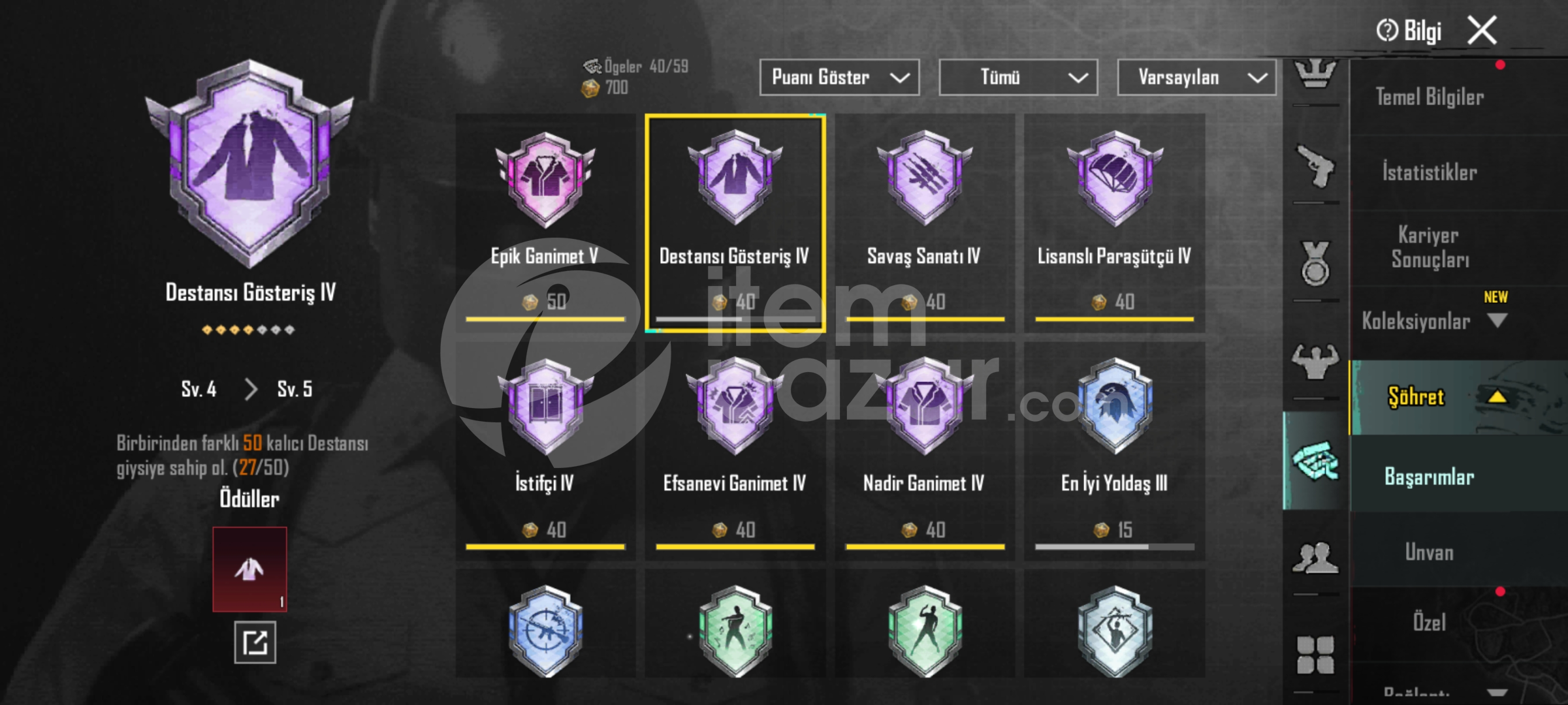Open the Varsayılan sort dropdown

1196,78
